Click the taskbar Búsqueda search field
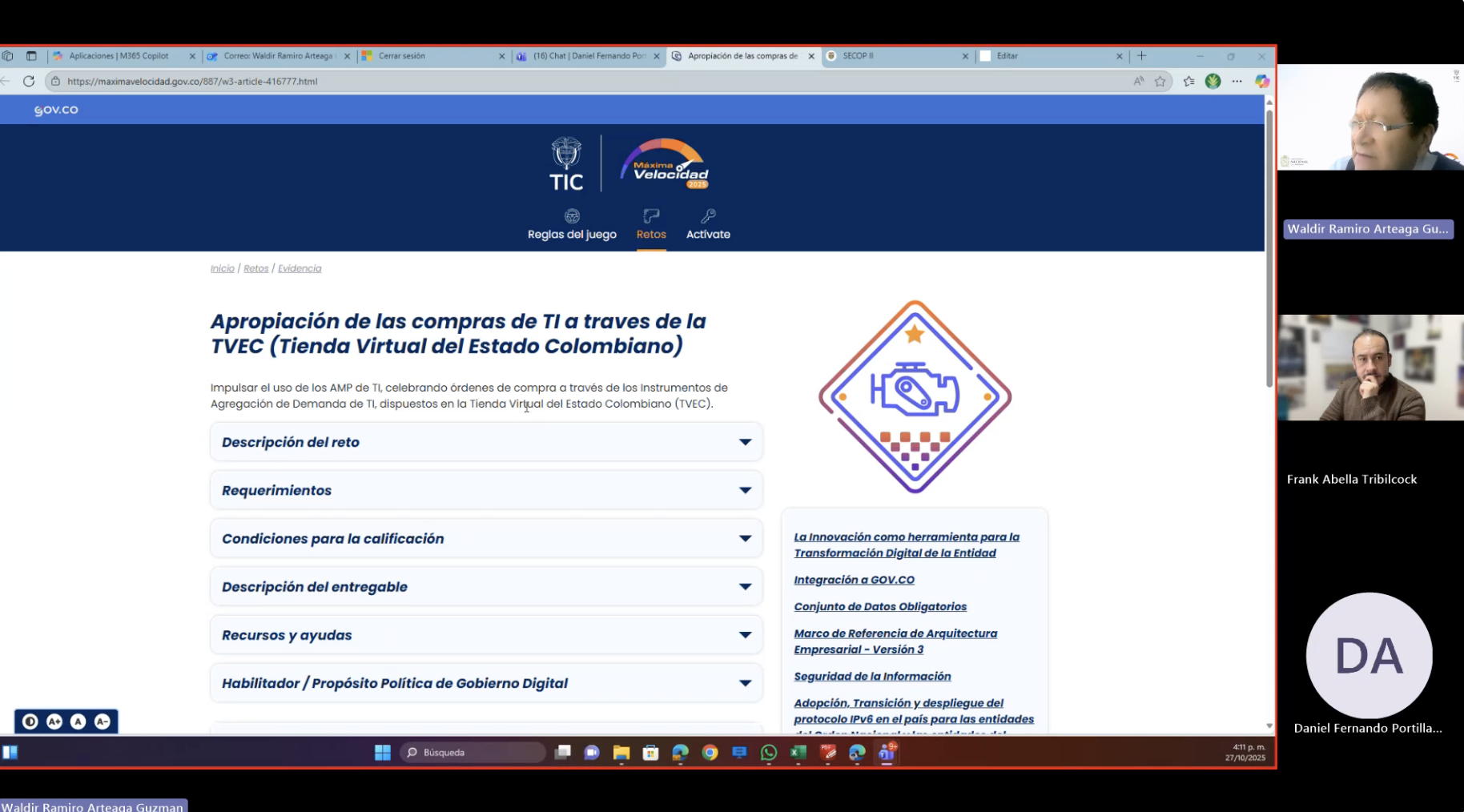Image resolution: width=1464 pixels, height=812 pixels. click(x=473, y=753)
